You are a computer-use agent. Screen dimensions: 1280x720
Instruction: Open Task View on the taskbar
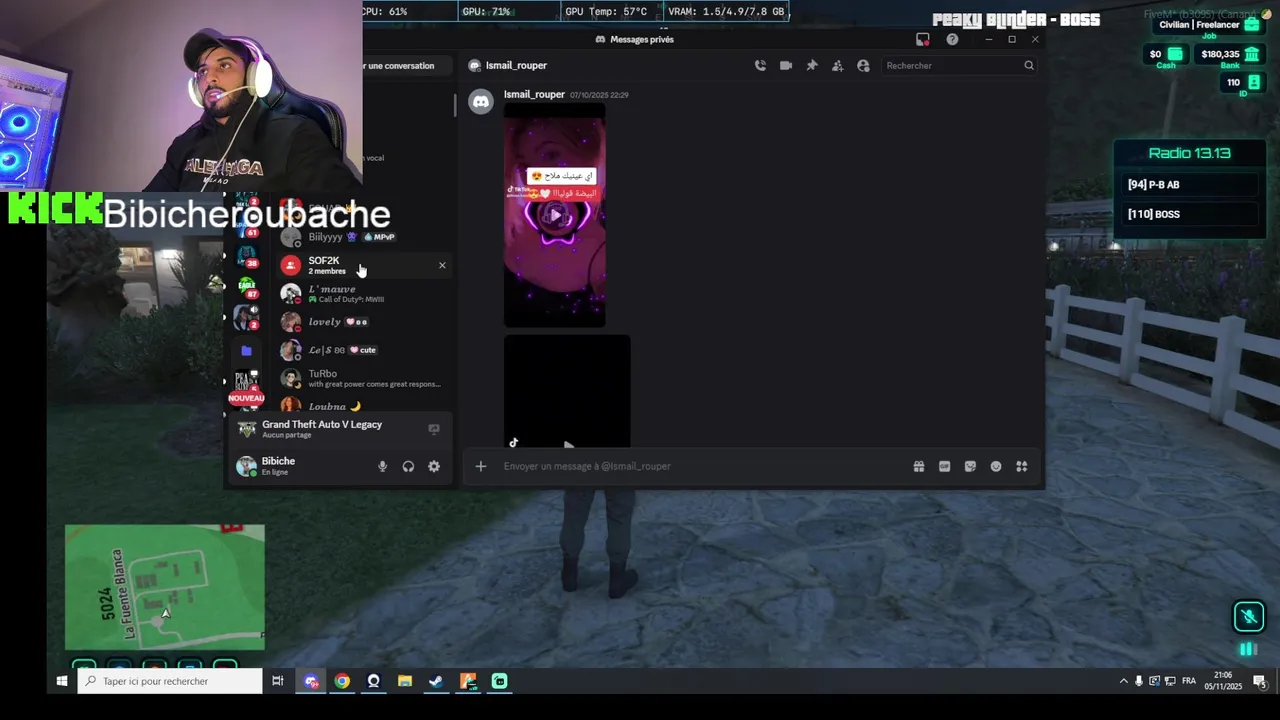click(278, 681)
